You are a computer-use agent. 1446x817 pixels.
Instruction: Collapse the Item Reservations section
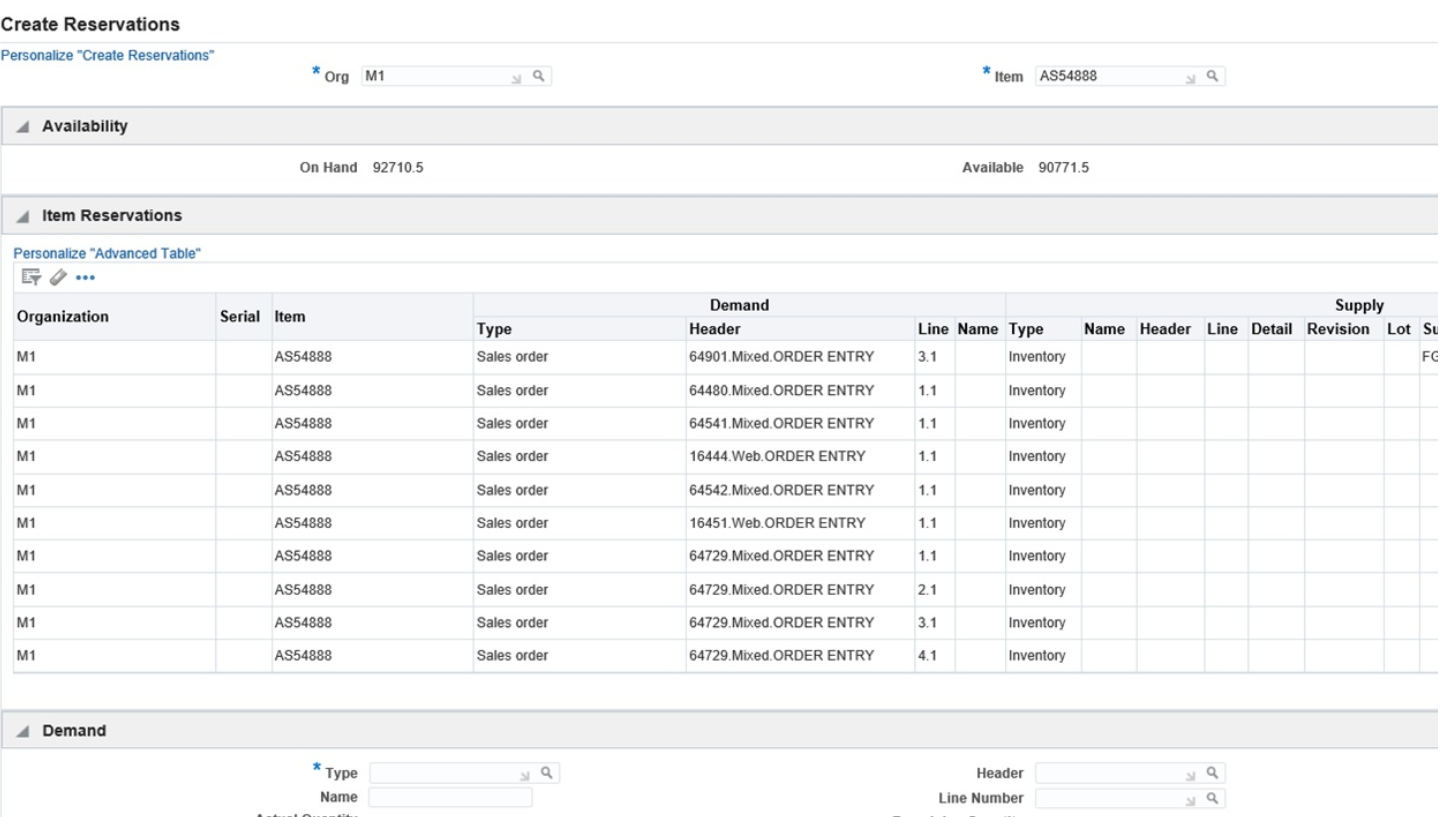[x=22, y=216]
